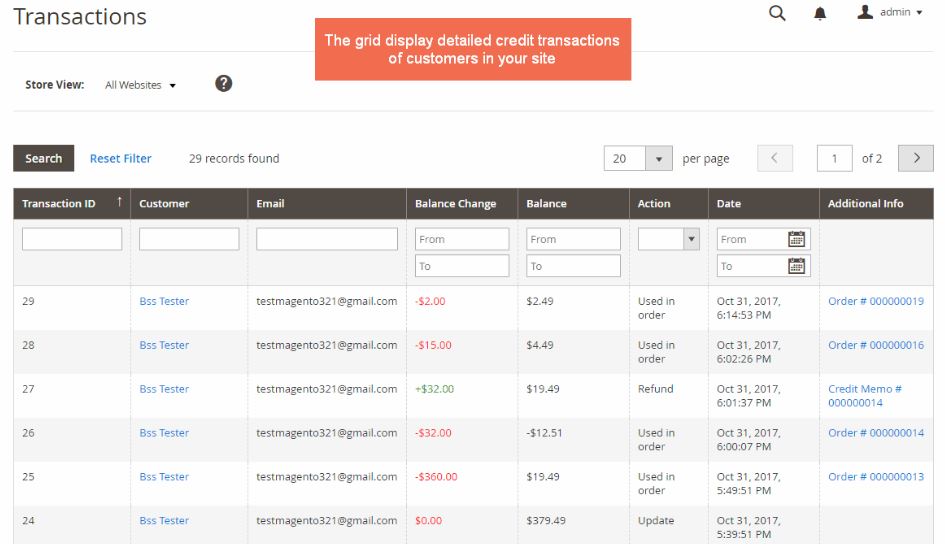Click the search magnifier icon

[777, 13]
